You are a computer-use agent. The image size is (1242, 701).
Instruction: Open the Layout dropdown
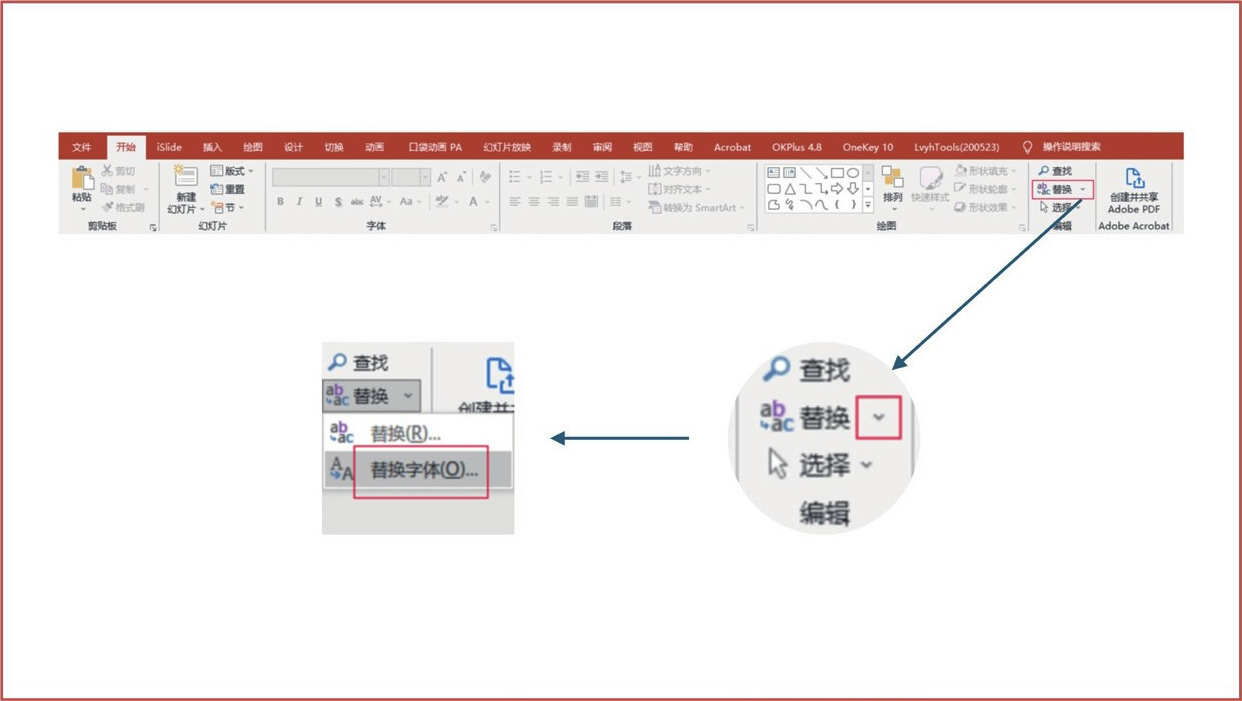[x=232, y=171]
